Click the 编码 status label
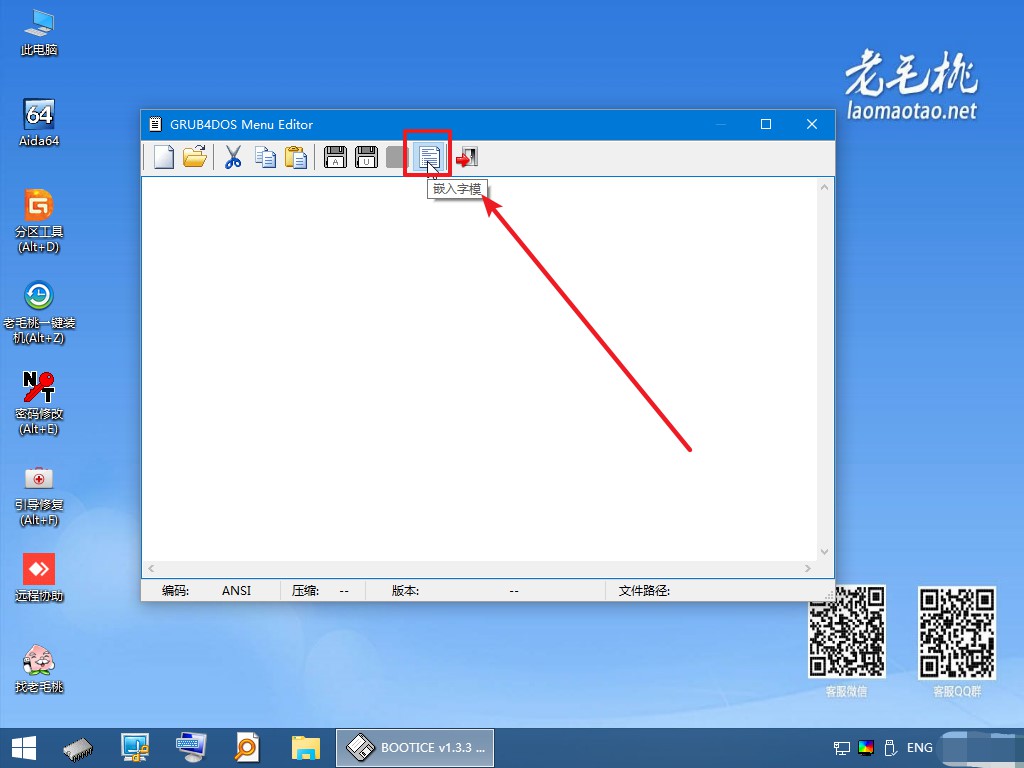The height and width of the screenshot is (768, 1024). tap(175, 590)
